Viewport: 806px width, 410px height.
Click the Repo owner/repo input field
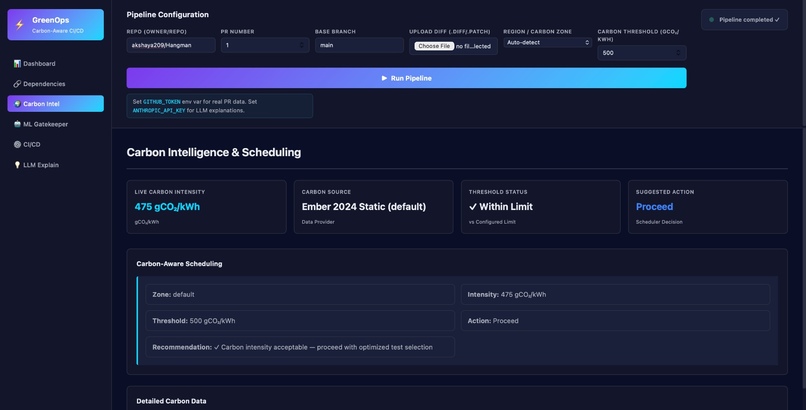coord(171,45)
